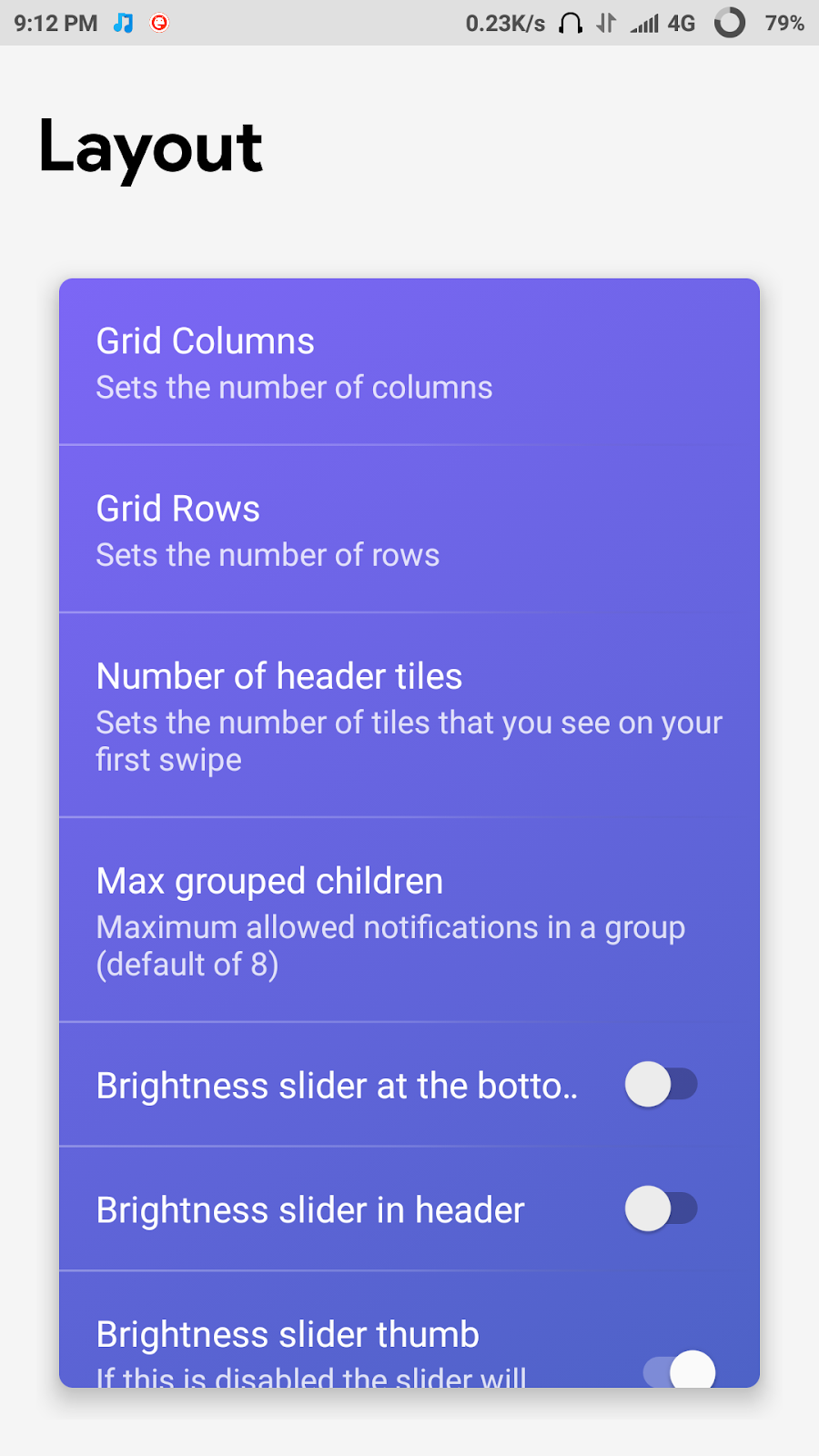Screen dimensions: 819x1456
Task: Tap the Layout page title
Action: (151, 147)
